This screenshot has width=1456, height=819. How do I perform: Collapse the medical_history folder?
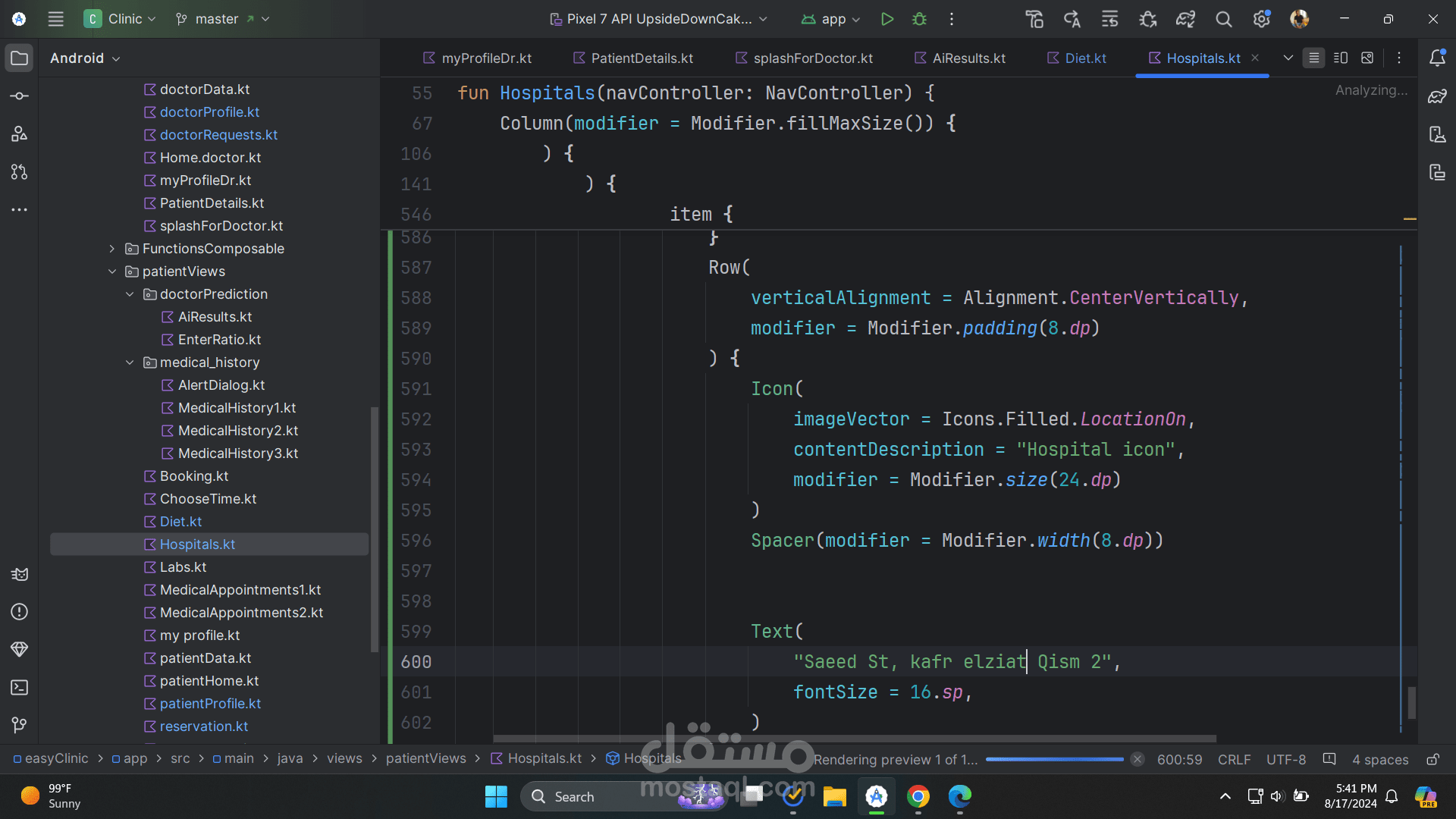tap(130, 362)
